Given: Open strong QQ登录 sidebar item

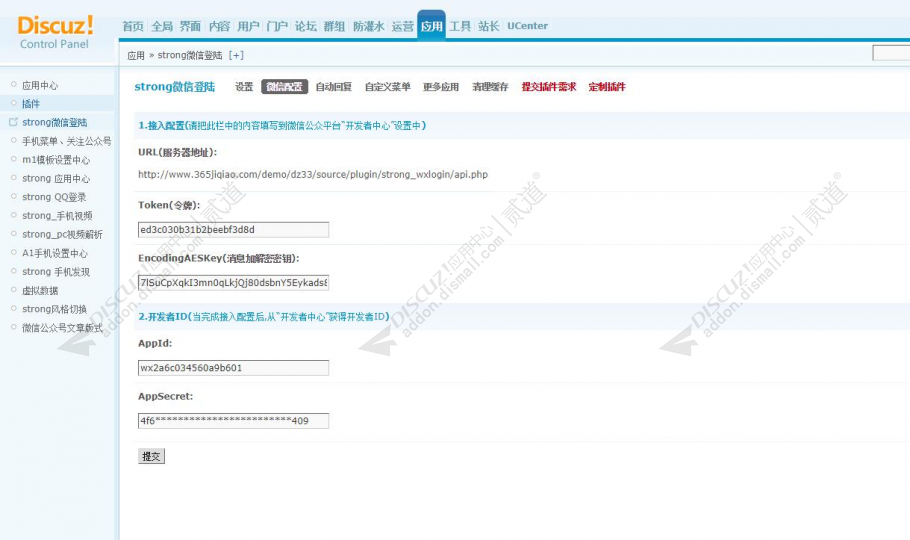Looking at the screenshot, I should click(x=54, y=197).
